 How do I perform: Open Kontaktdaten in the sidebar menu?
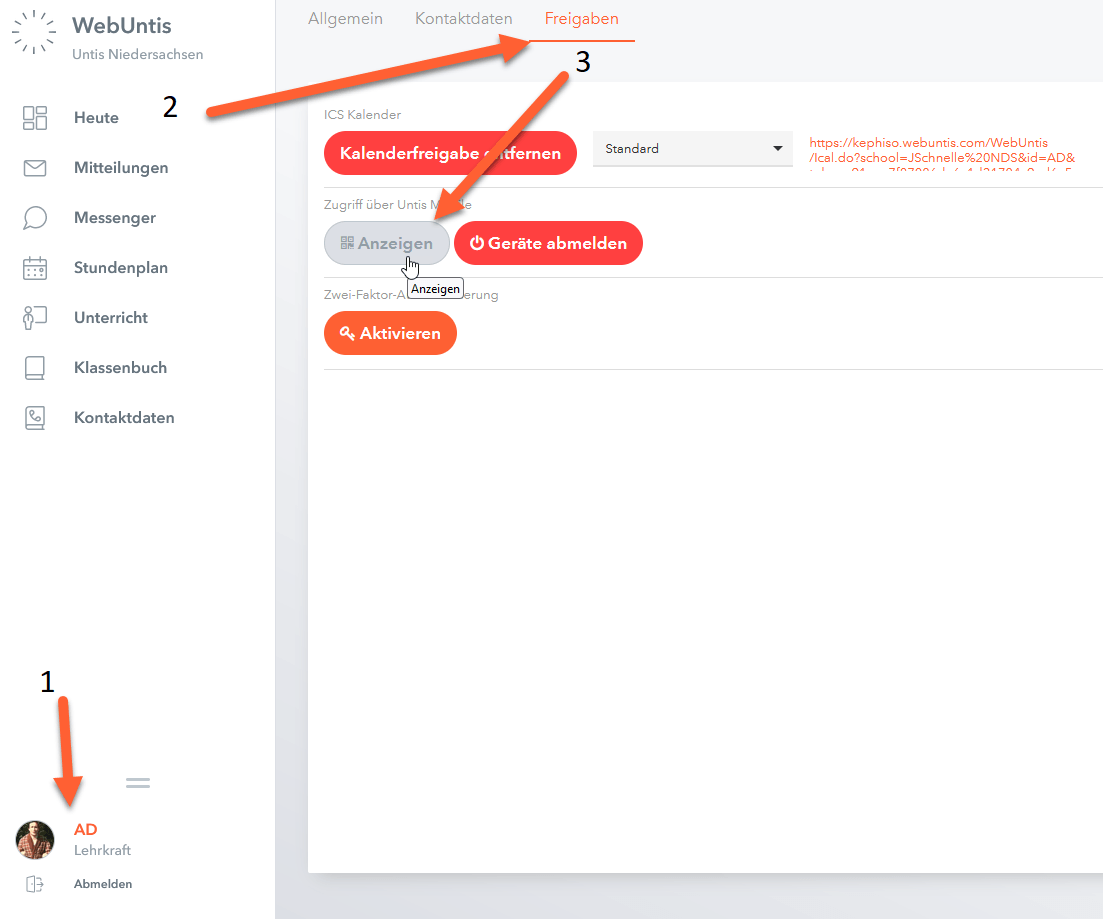(124, 417)
